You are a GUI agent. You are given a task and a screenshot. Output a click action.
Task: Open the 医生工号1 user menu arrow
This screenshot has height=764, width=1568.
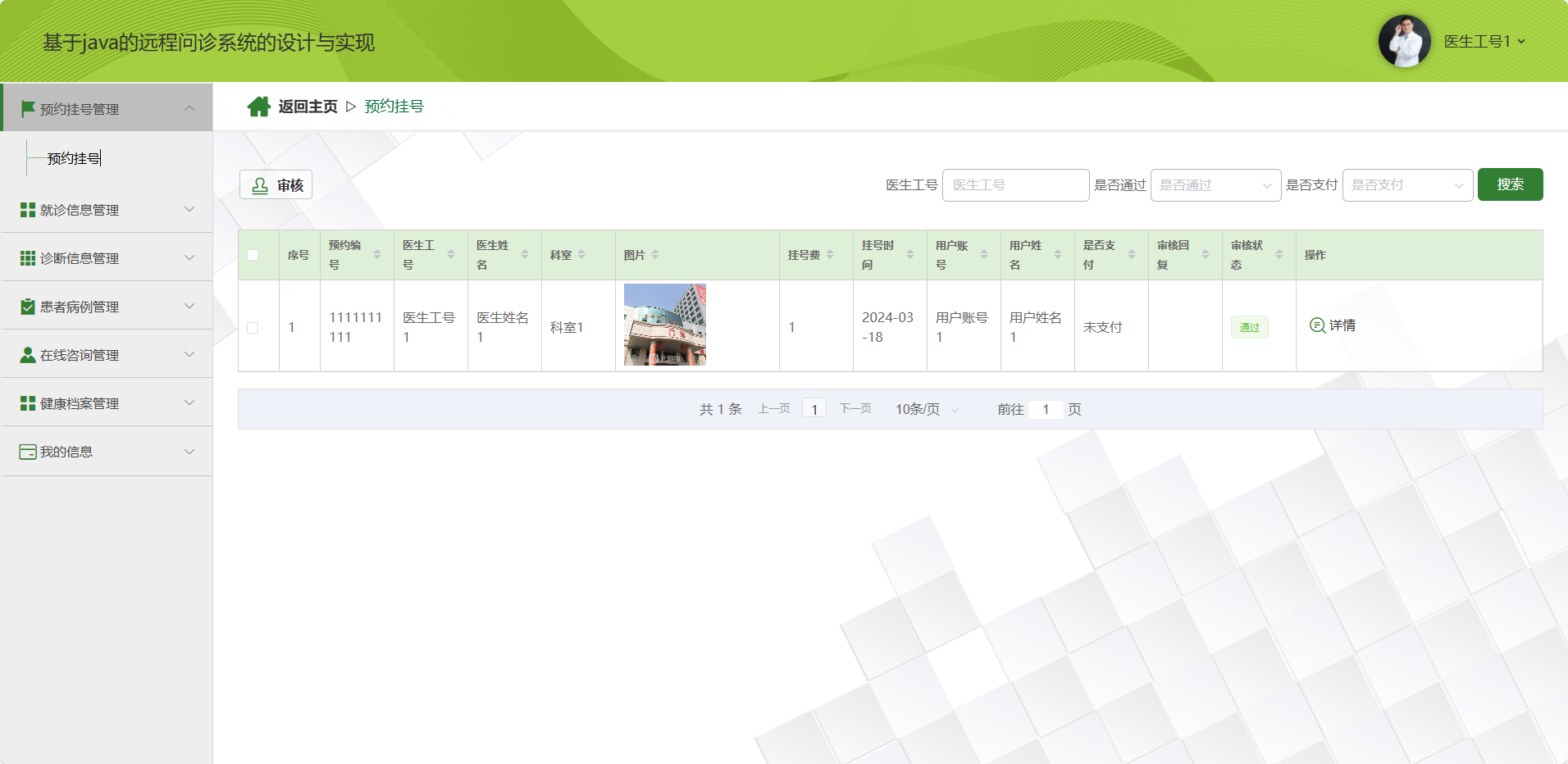coord(1521,41)
